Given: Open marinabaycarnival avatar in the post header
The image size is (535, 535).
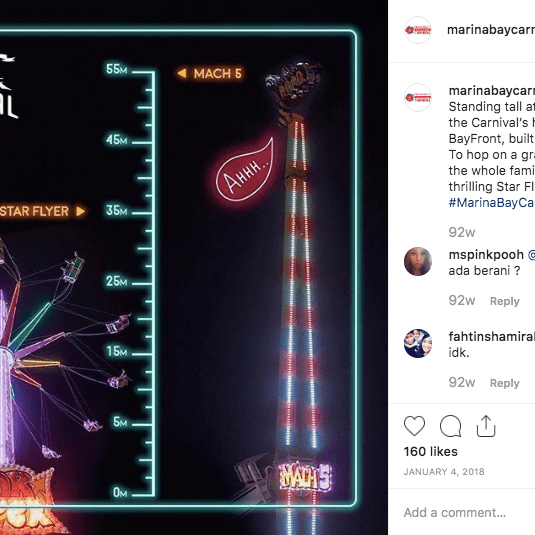Looking at the screenshot, I should (418, 30).
